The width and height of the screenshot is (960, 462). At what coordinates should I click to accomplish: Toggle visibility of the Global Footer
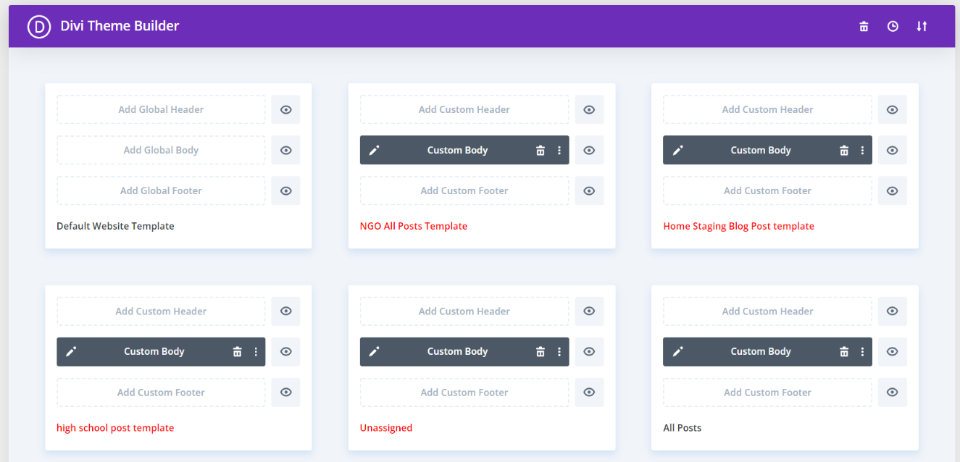(286, 191)
